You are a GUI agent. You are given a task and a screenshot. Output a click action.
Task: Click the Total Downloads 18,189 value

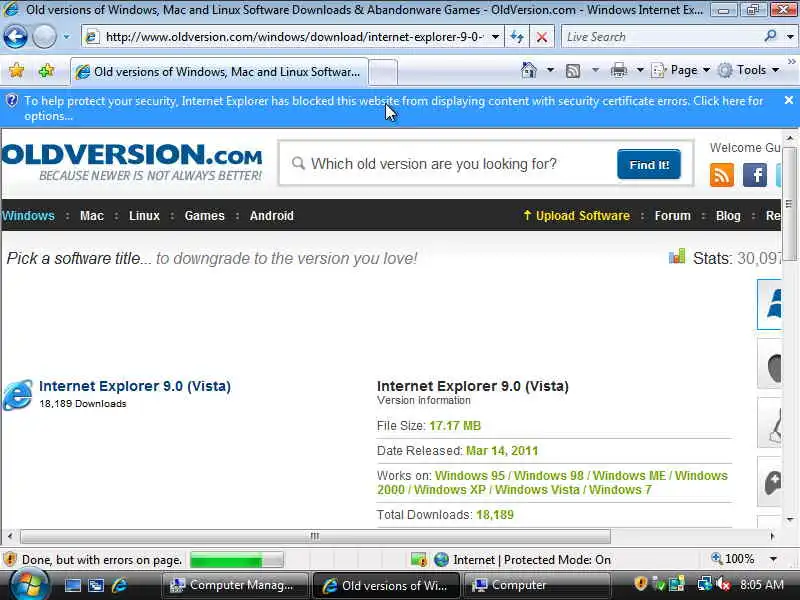pos(495,515)
